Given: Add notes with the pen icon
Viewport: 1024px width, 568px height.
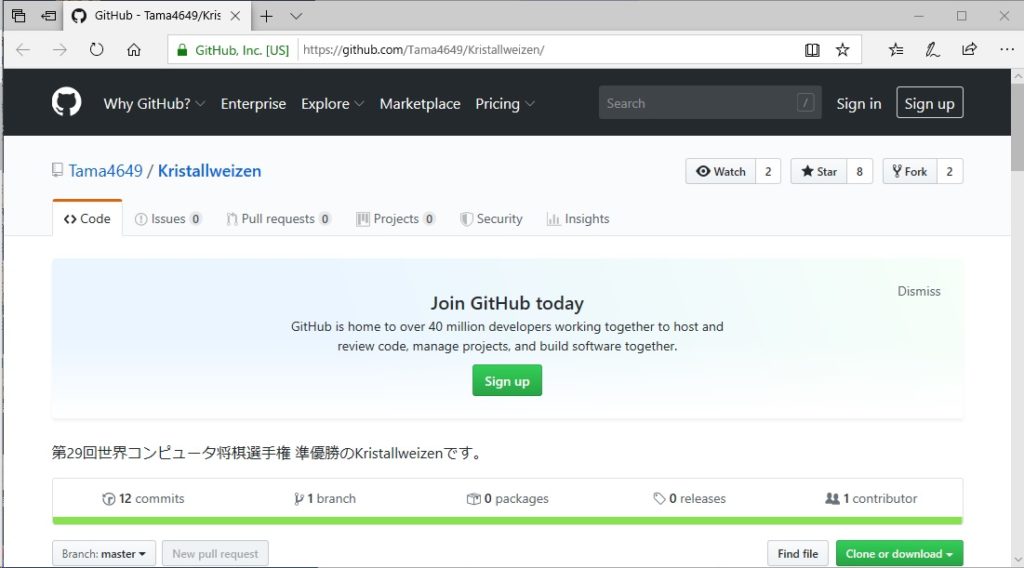Looking at the screenshot, I should tap(933, 50).
